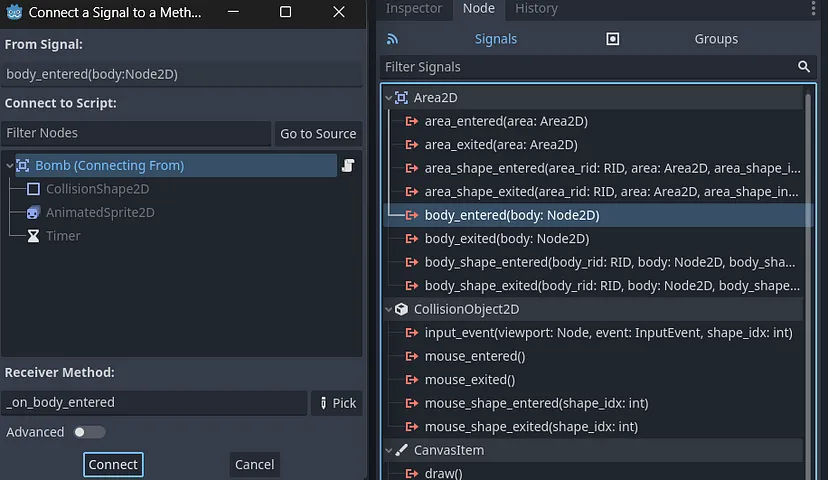This screenshot has height=480, width=828.
Task: Toggle the Advanced switch
Action: pyautogui.click(x=89, y=432)
